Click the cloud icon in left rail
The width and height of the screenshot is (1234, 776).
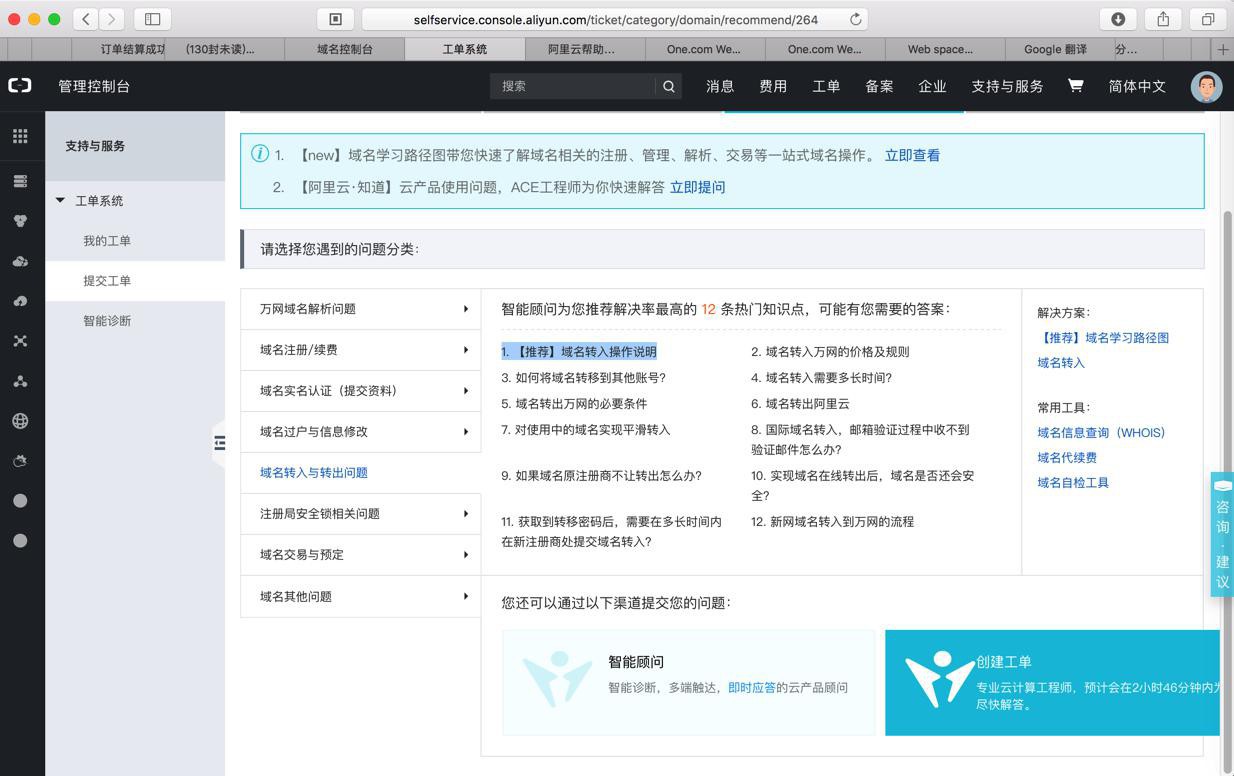tap(20, 261)
